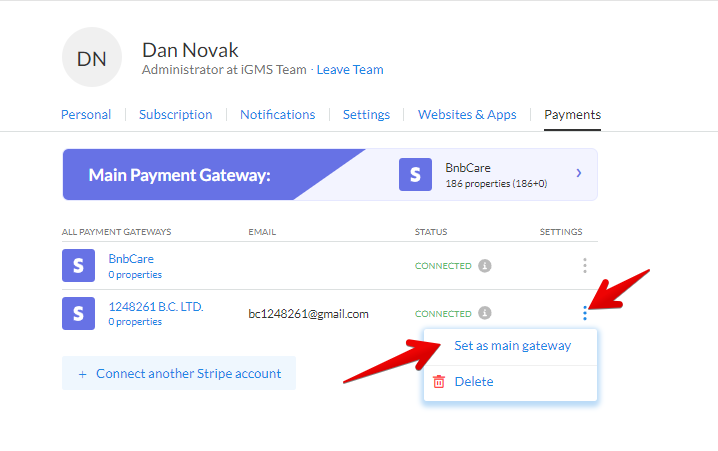Click info icon next to BnbCare Connected status
Image resolution: width=718 pixels, height=451 pixels.
[x=484, y=266]
